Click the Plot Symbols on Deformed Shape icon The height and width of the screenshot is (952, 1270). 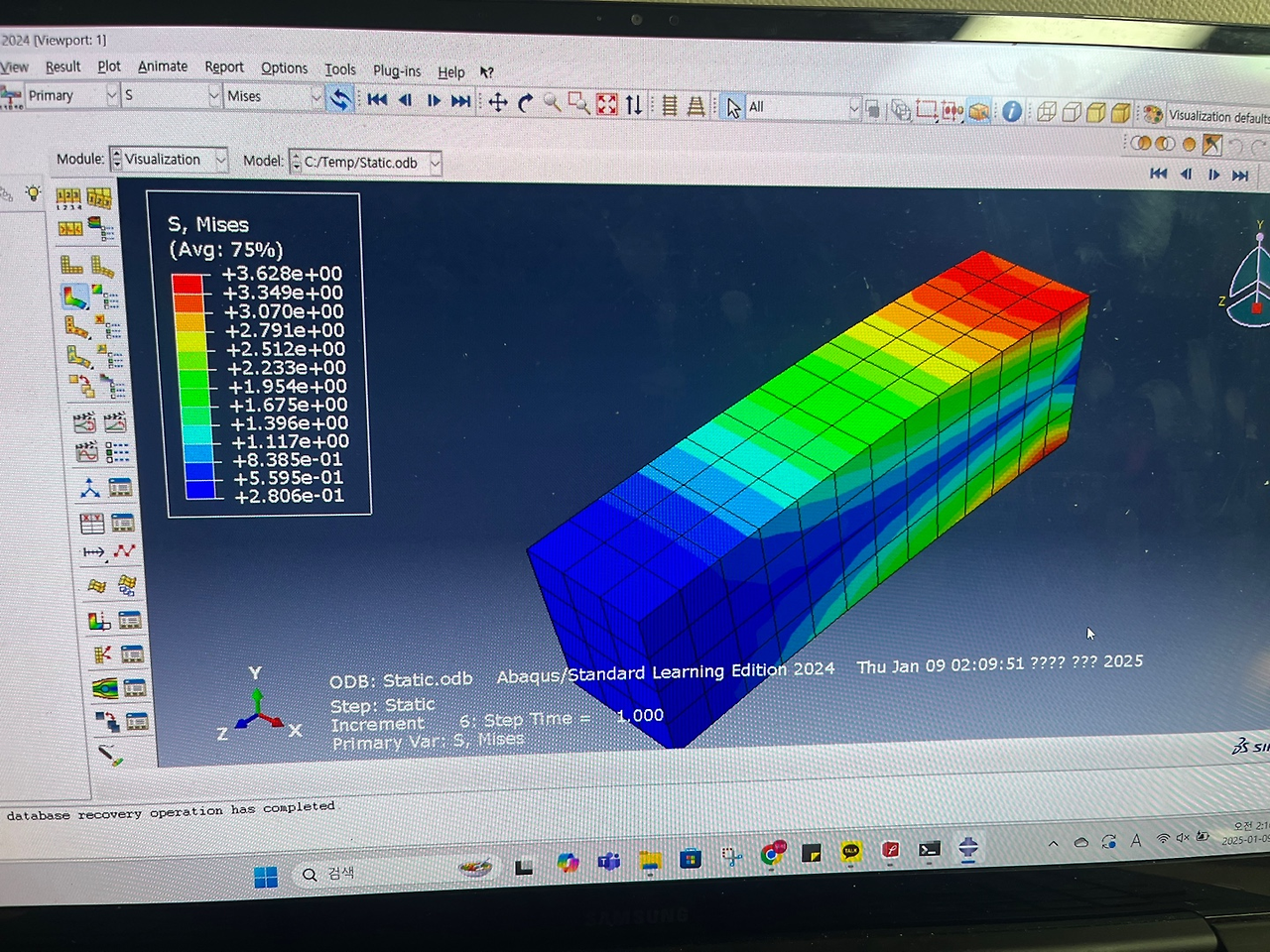(76, 326)
